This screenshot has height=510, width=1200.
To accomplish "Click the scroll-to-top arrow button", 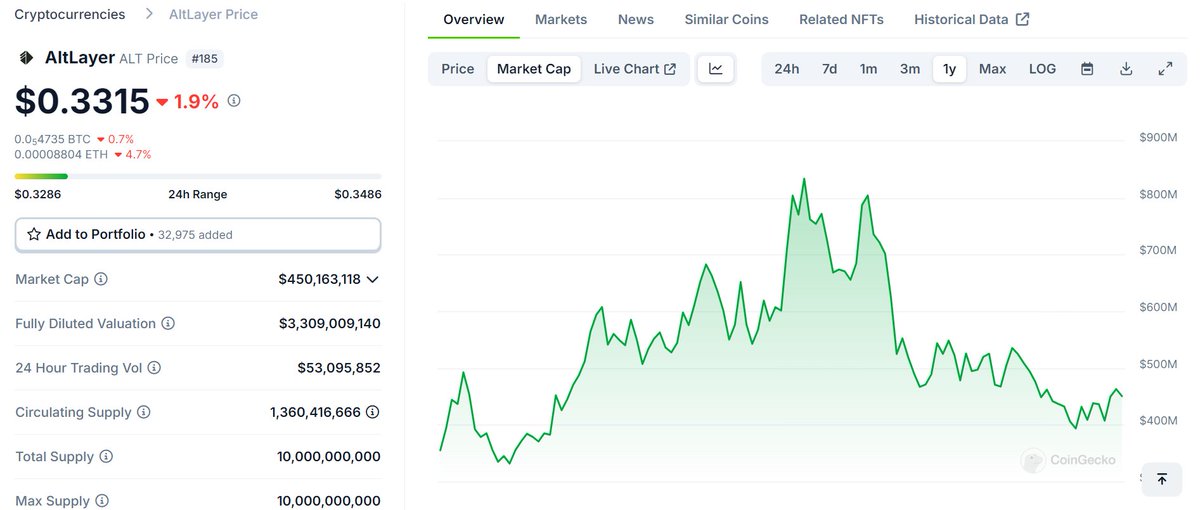I will (x=1161, y=480).
